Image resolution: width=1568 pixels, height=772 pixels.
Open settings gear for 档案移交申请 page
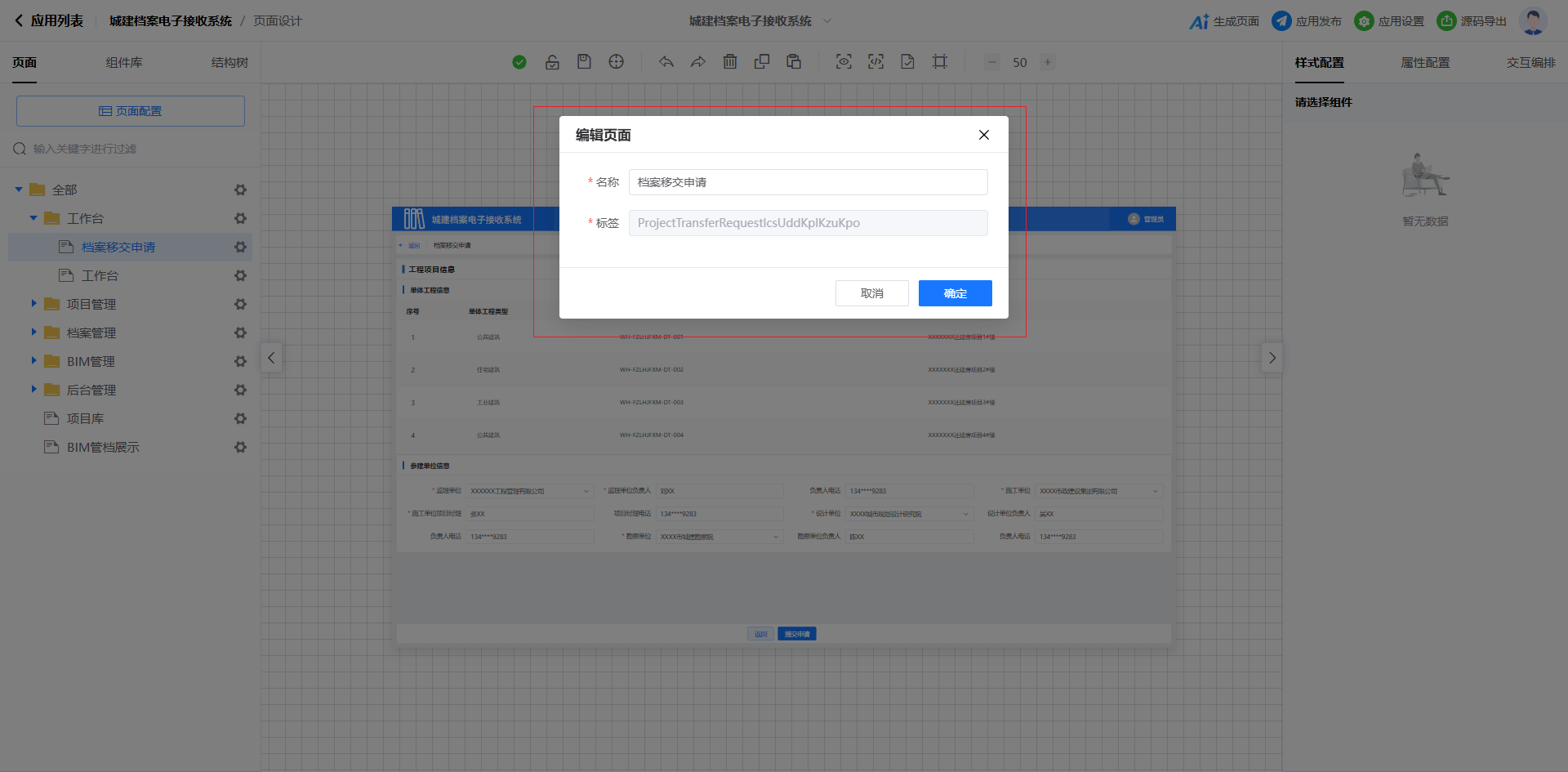[240, 247]
